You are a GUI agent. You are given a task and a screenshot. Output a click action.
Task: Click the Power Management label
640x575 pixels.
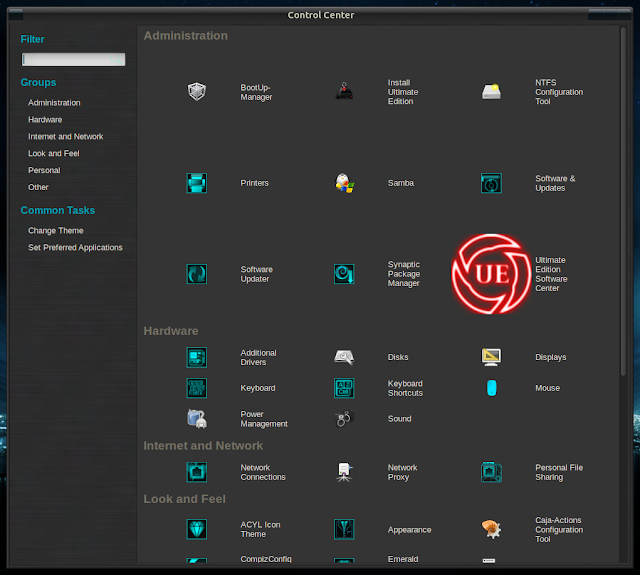[264, 419]
